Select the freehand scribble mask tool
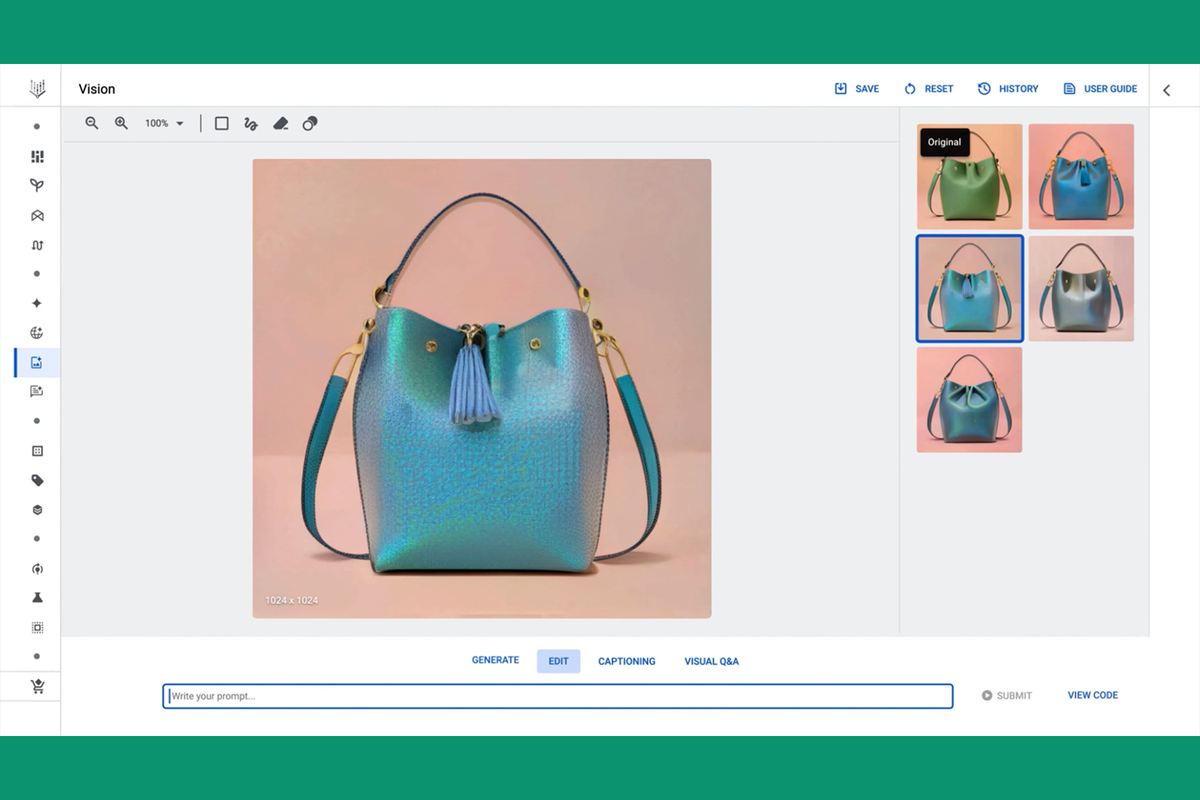1200x800 pixels. tap(251, 123)
